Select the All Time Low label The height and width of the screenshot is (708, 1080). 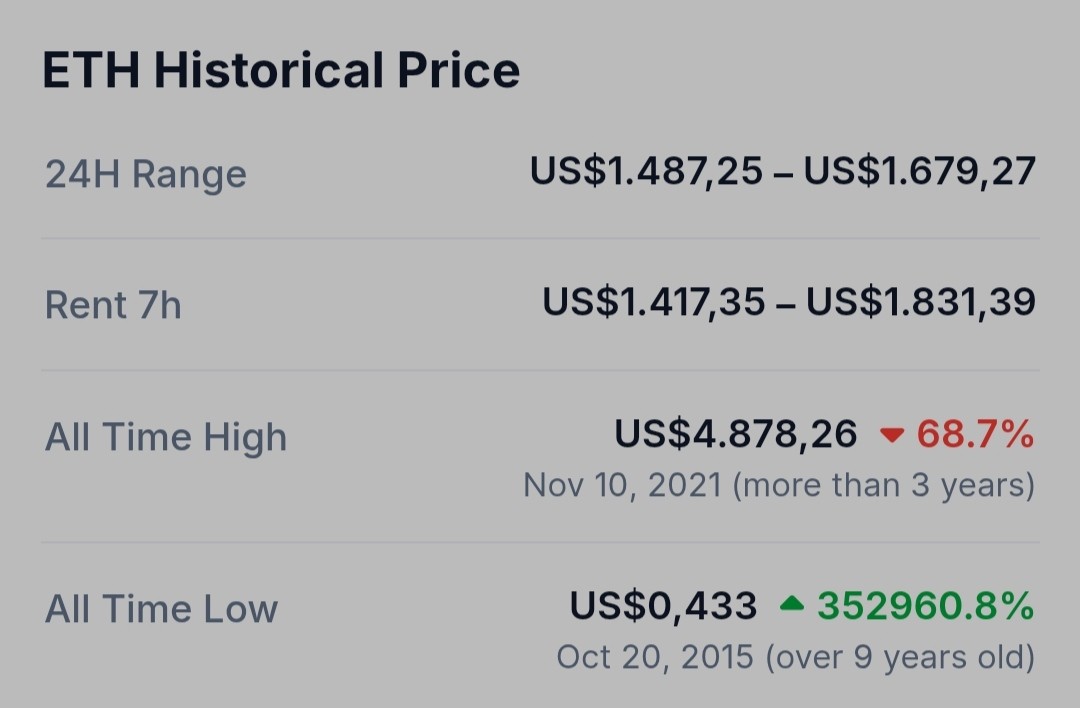point(161,609)
